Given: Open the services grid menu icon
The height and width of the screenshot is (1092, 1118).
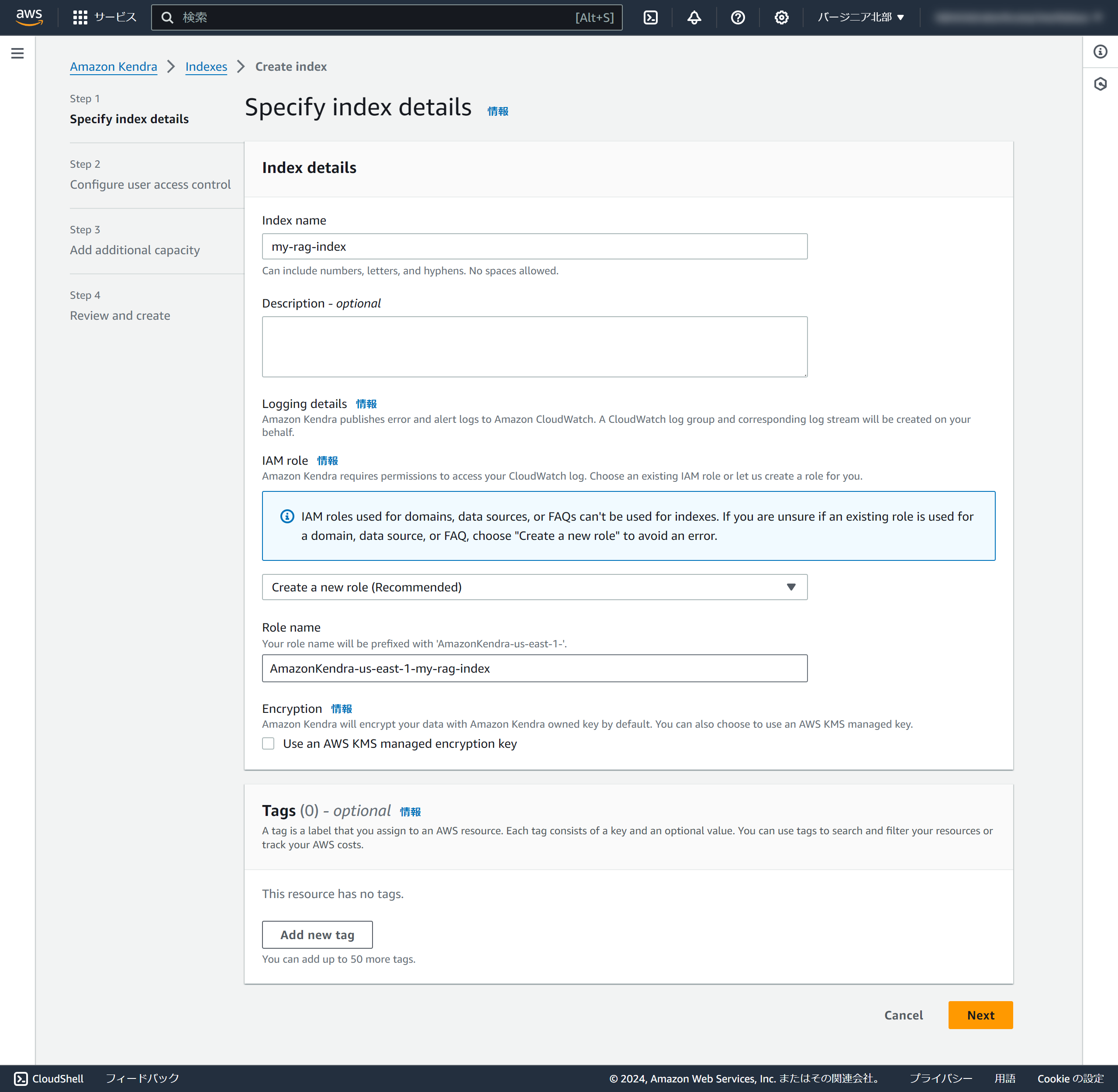Looking at the screenshot, I should coord(79,17).
